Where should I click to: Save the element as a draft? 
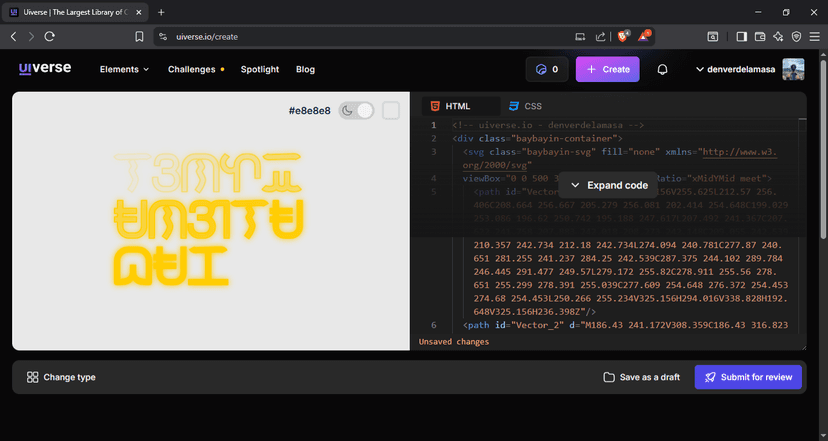641,377
